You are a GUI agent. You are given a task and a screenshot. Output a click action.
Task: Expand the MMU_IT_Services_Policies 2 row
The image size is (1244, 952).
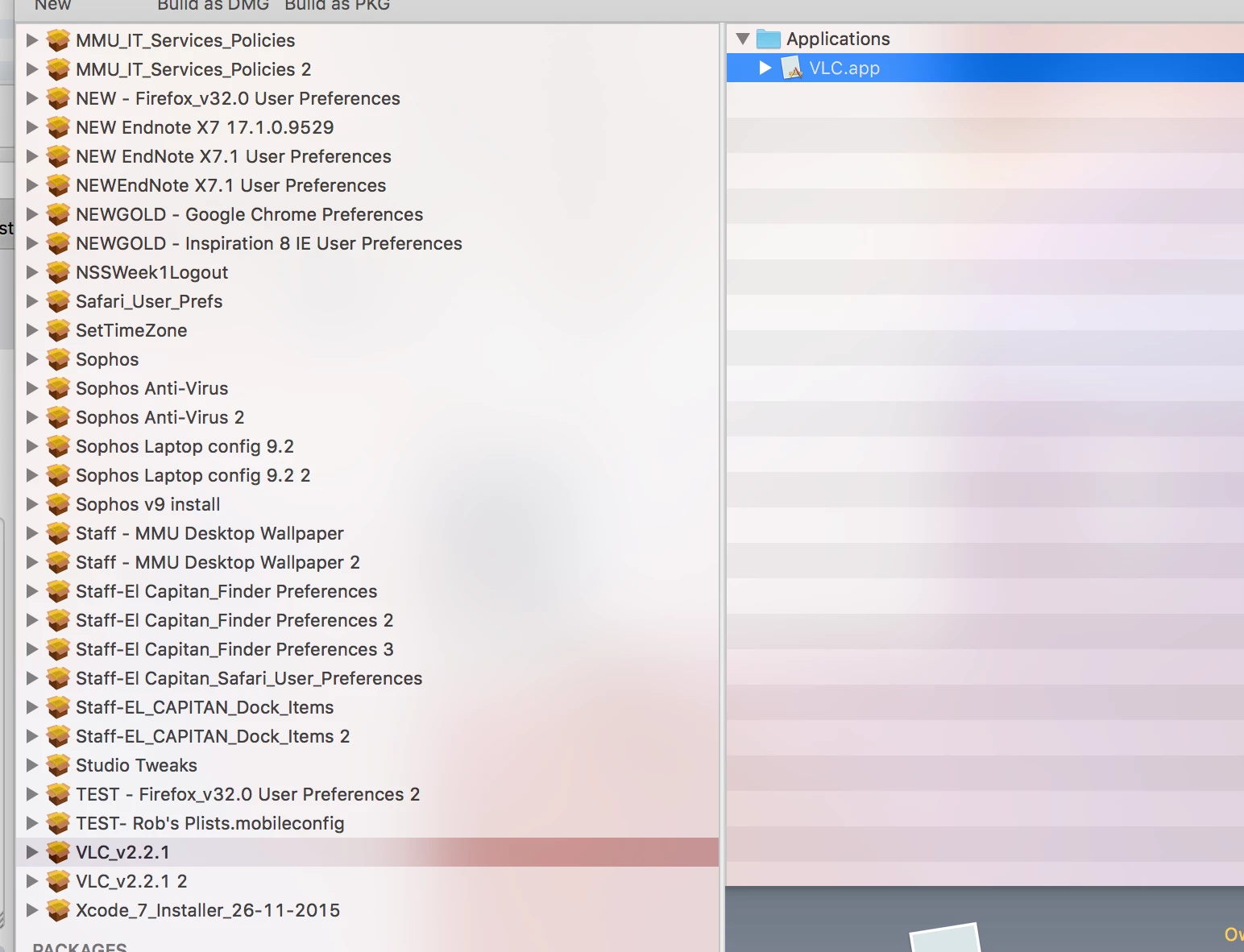point(32,69)
